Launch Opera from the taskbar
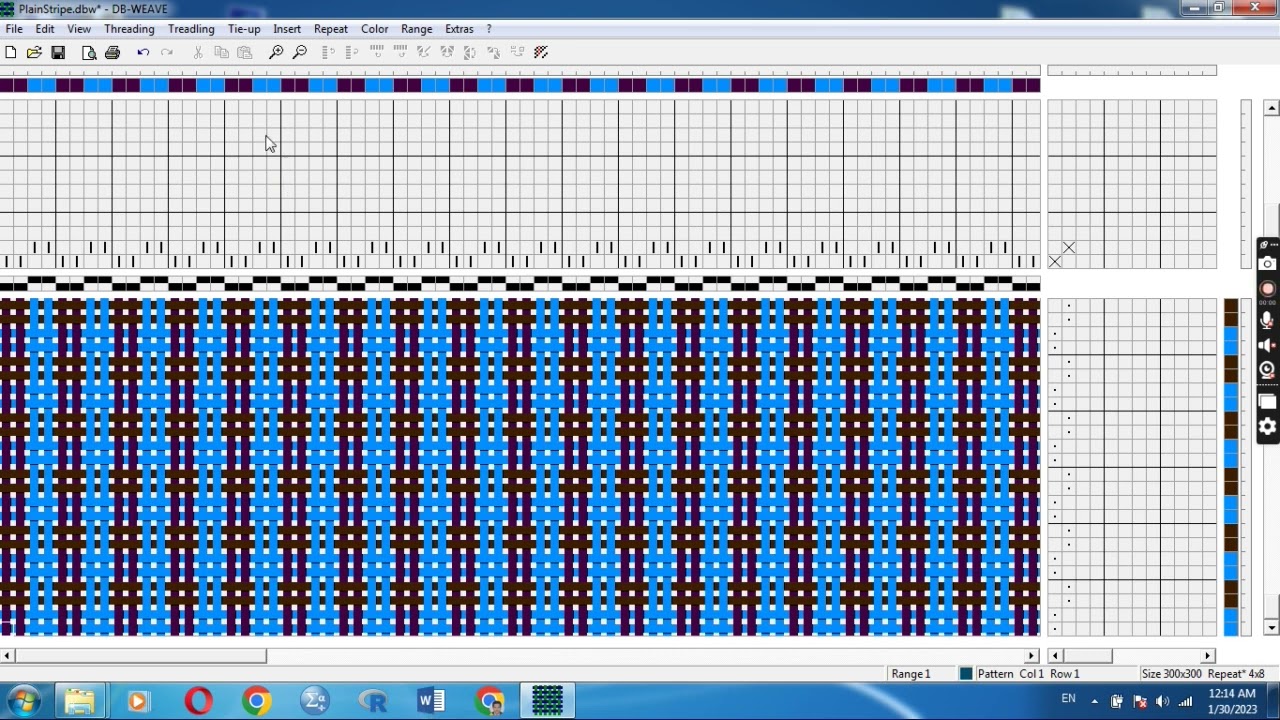Image resolution: width=1280 pixels, height=720 pixels. pos(198,701)
